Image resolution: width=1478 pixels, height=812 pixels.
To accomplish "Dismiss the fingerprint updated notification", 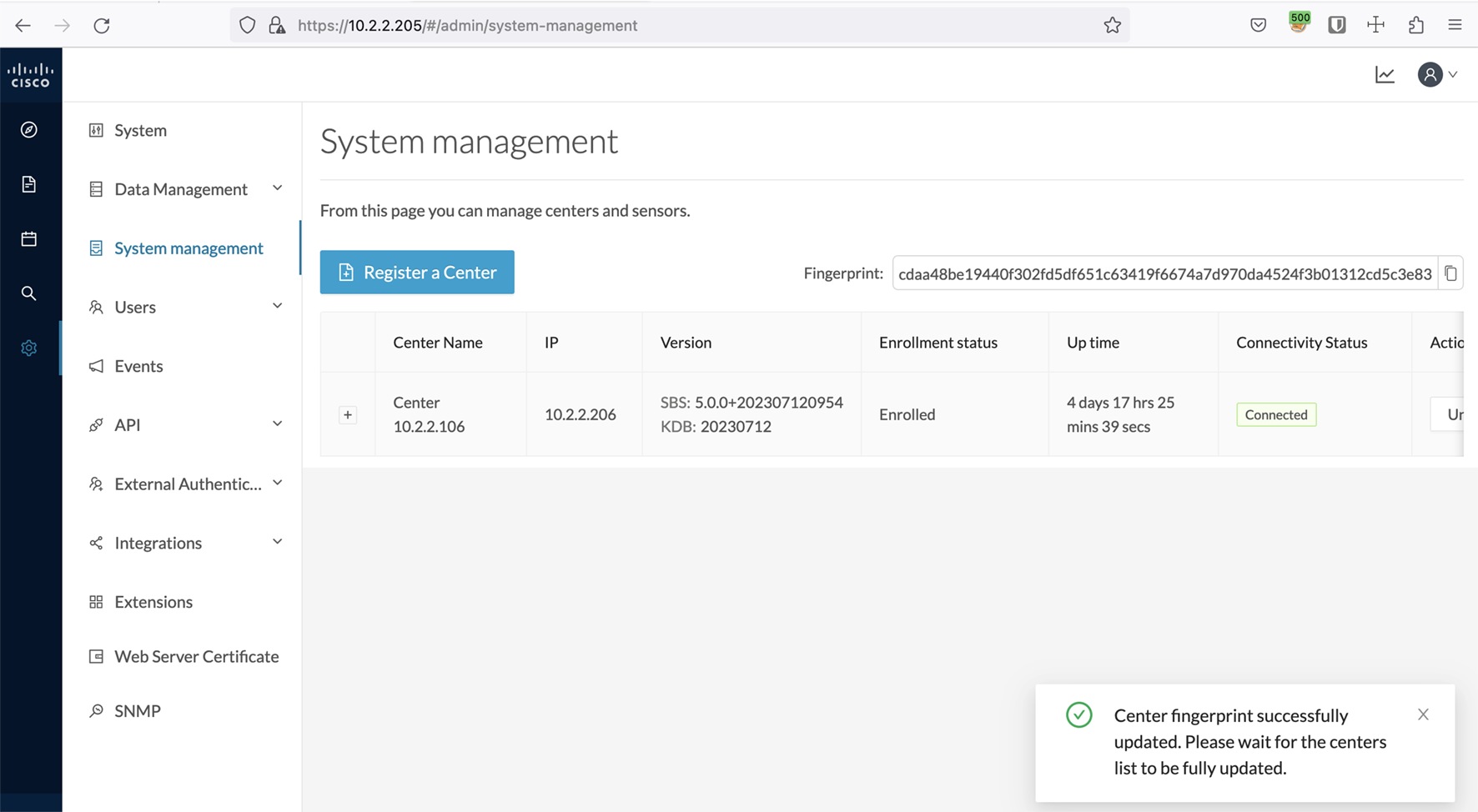I will click(x=1423, y=714).
